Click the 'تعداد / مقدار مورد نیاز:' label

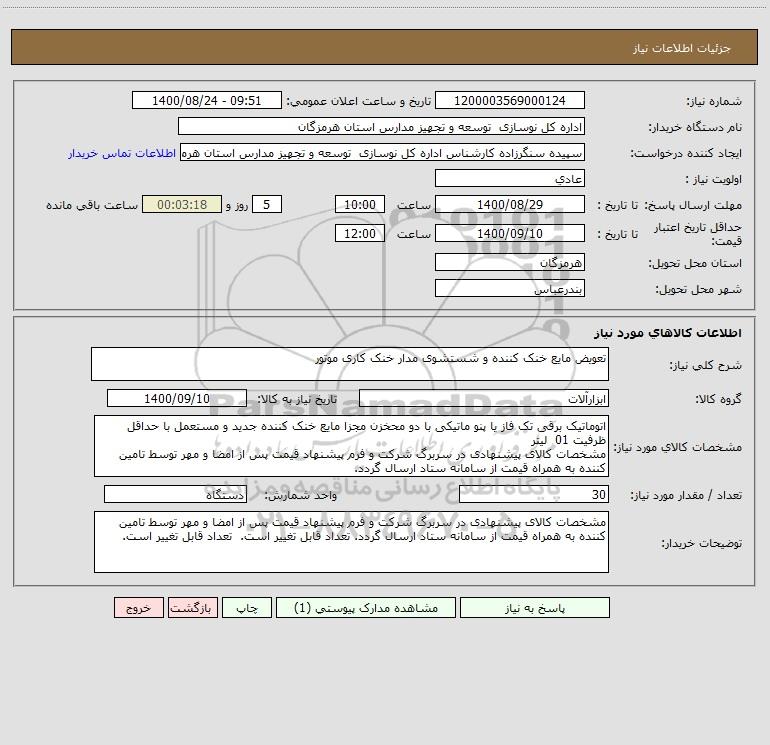point(686,496)
